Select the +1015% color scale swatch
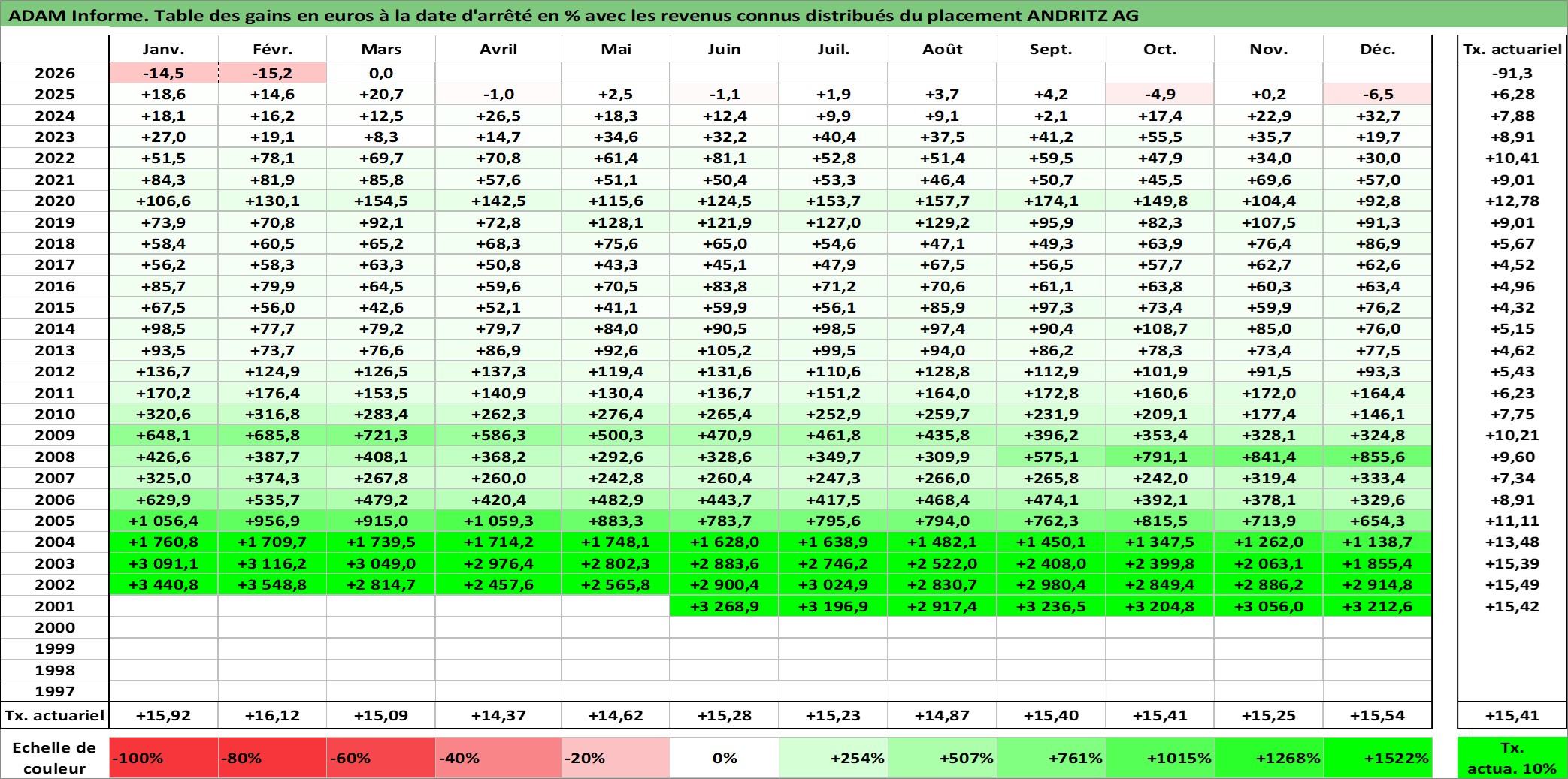This screenshot has width=1568, height=779. (1160, 758)
